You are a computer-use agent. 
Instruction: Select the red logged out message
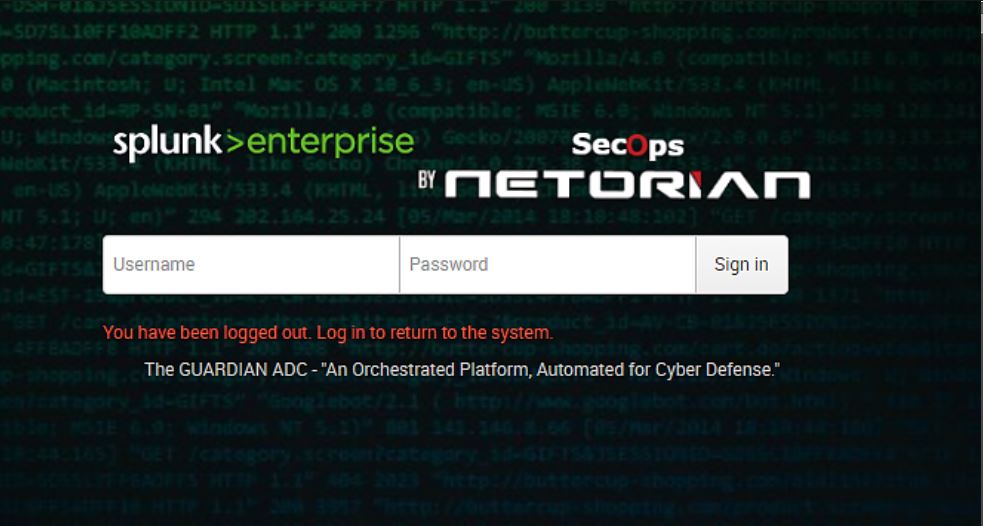[328, 333]
